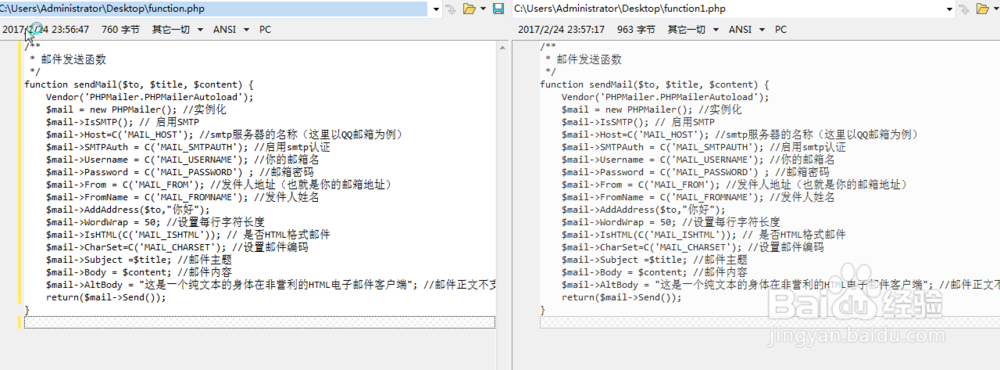This screenshot has height=370, width=1000.
Task: Click the function sendMail line in right pane
Action: [x=655, y=84]
